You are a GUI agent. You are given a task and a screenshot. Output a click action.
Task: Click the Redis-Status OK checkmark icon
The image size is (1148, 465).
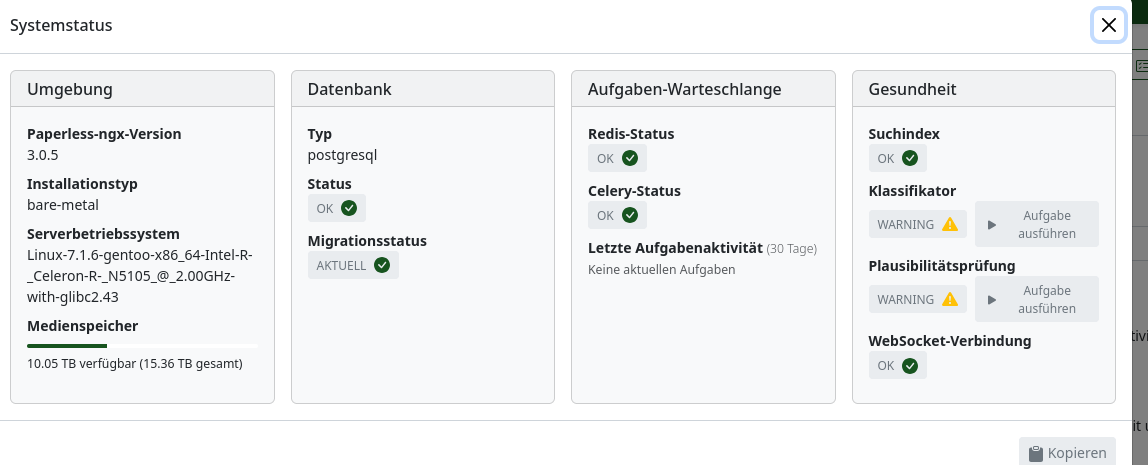click(630, 157)
